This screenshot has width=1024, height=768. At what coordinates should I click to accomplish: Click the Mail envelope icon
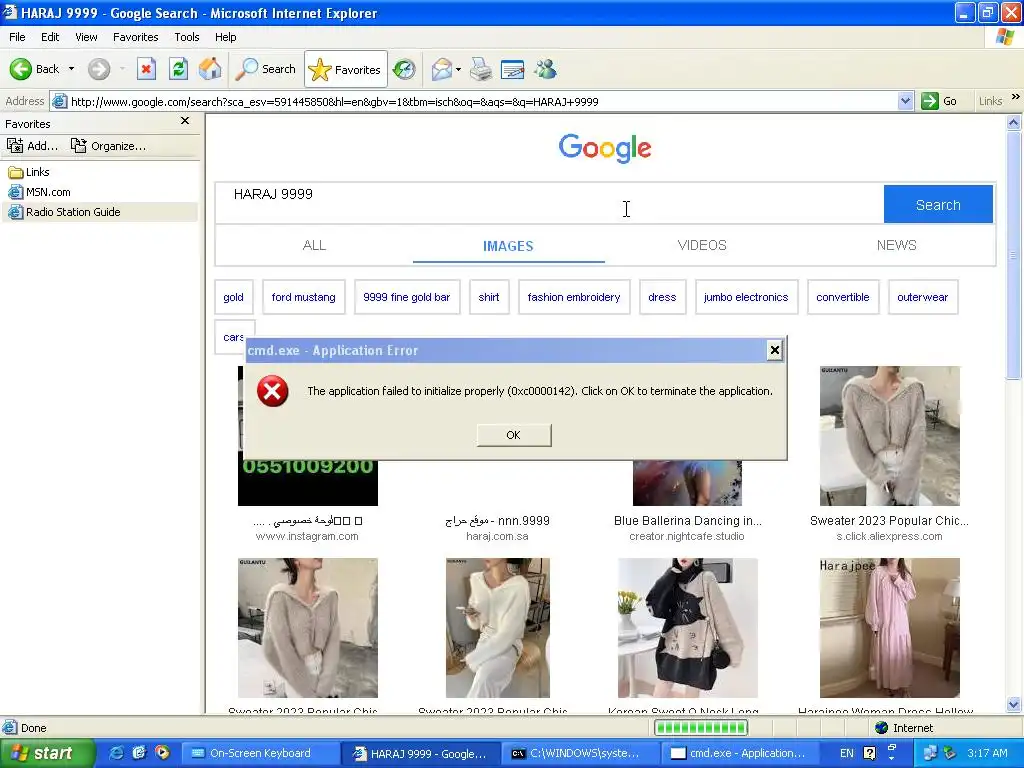[441, 69]
